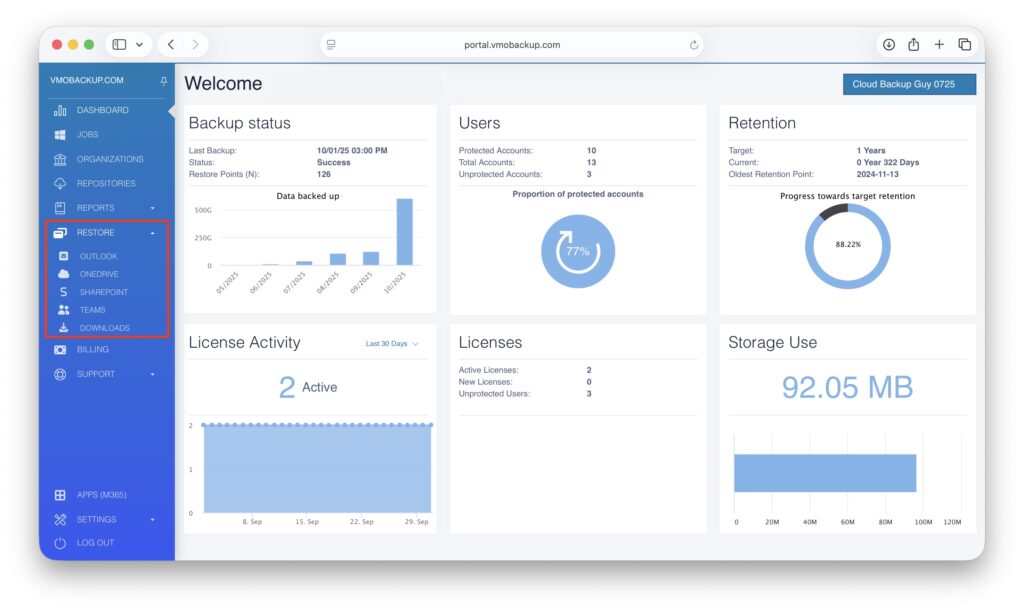Click the Organizations building icon
Screen dimensions: 1024x612
tap(60, 159)
